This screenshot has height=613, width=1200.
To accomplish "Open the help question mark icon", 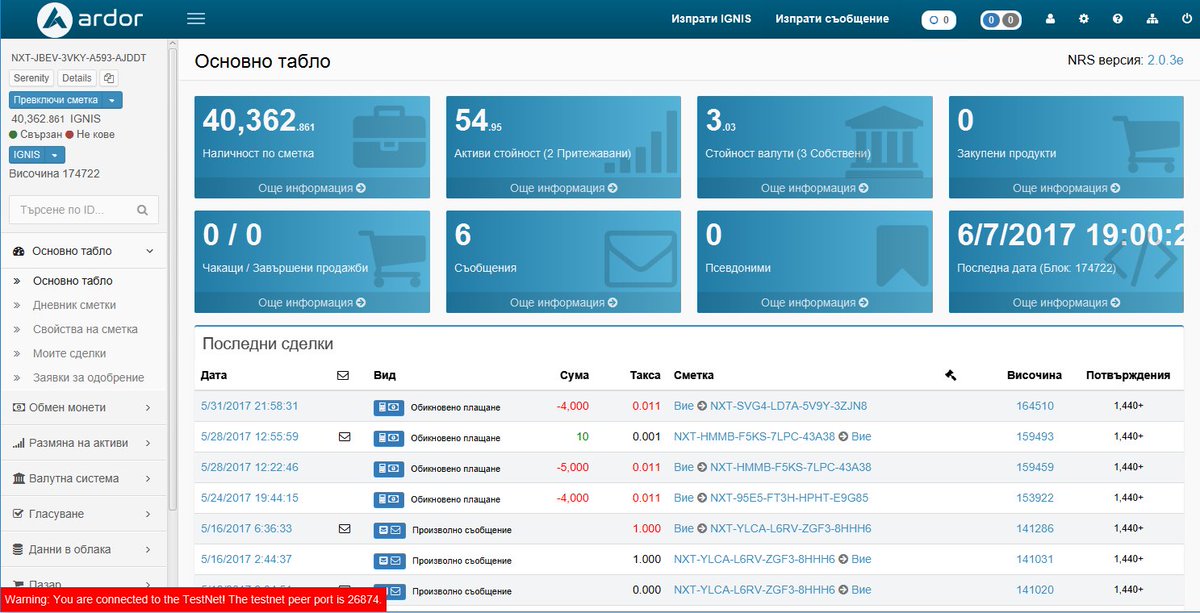I will (1118, 19).
